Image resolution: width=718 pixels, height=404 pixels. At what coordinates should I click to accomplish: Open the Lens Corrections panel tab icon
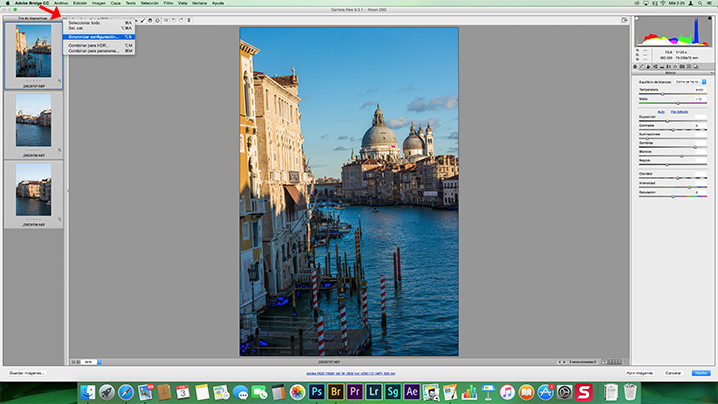[x=669, y=66]
